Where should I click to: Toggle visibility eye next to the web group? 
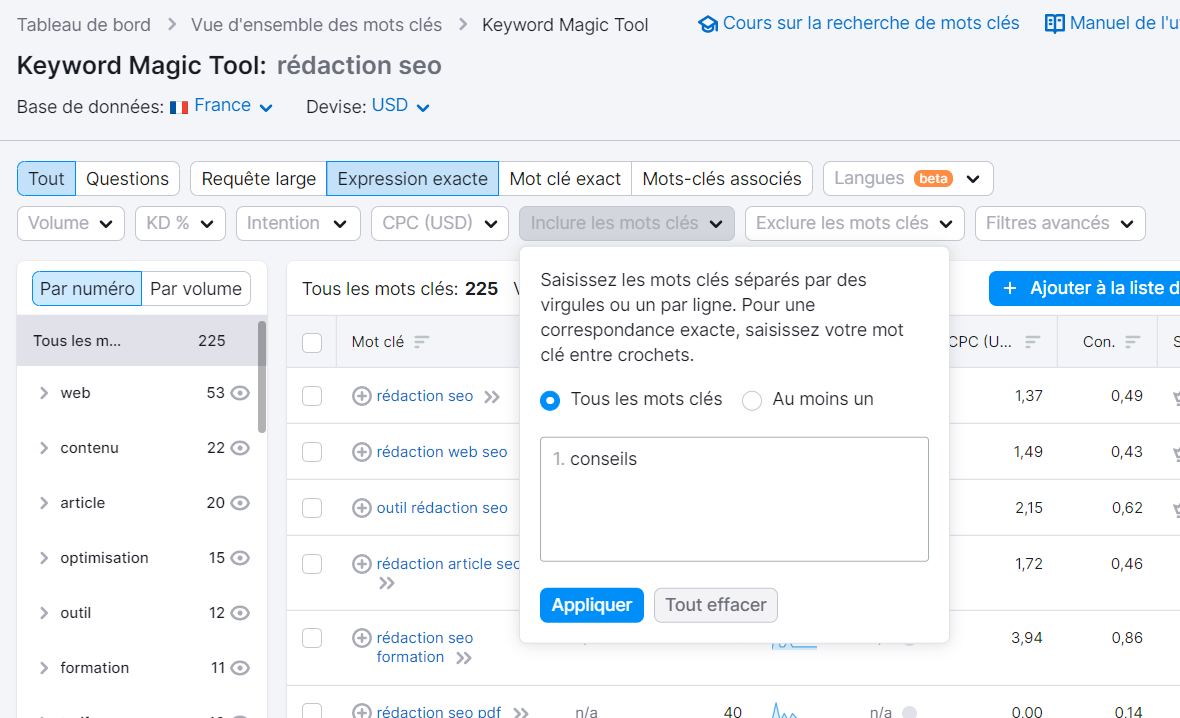(240, 392)
